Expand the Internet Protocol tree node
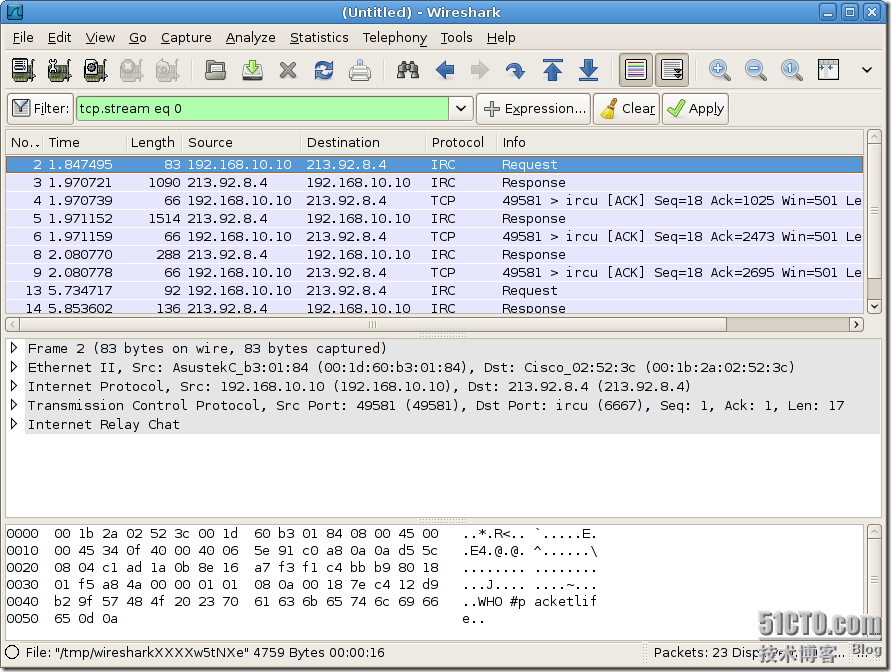891x672 pixels. [x=14, y=386]
